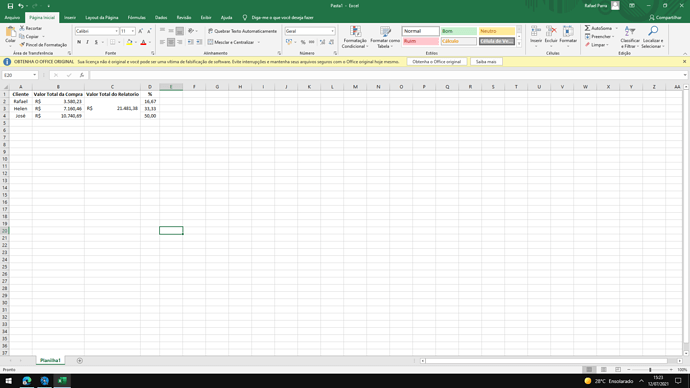Open the Geral number format dropdown

332,31
